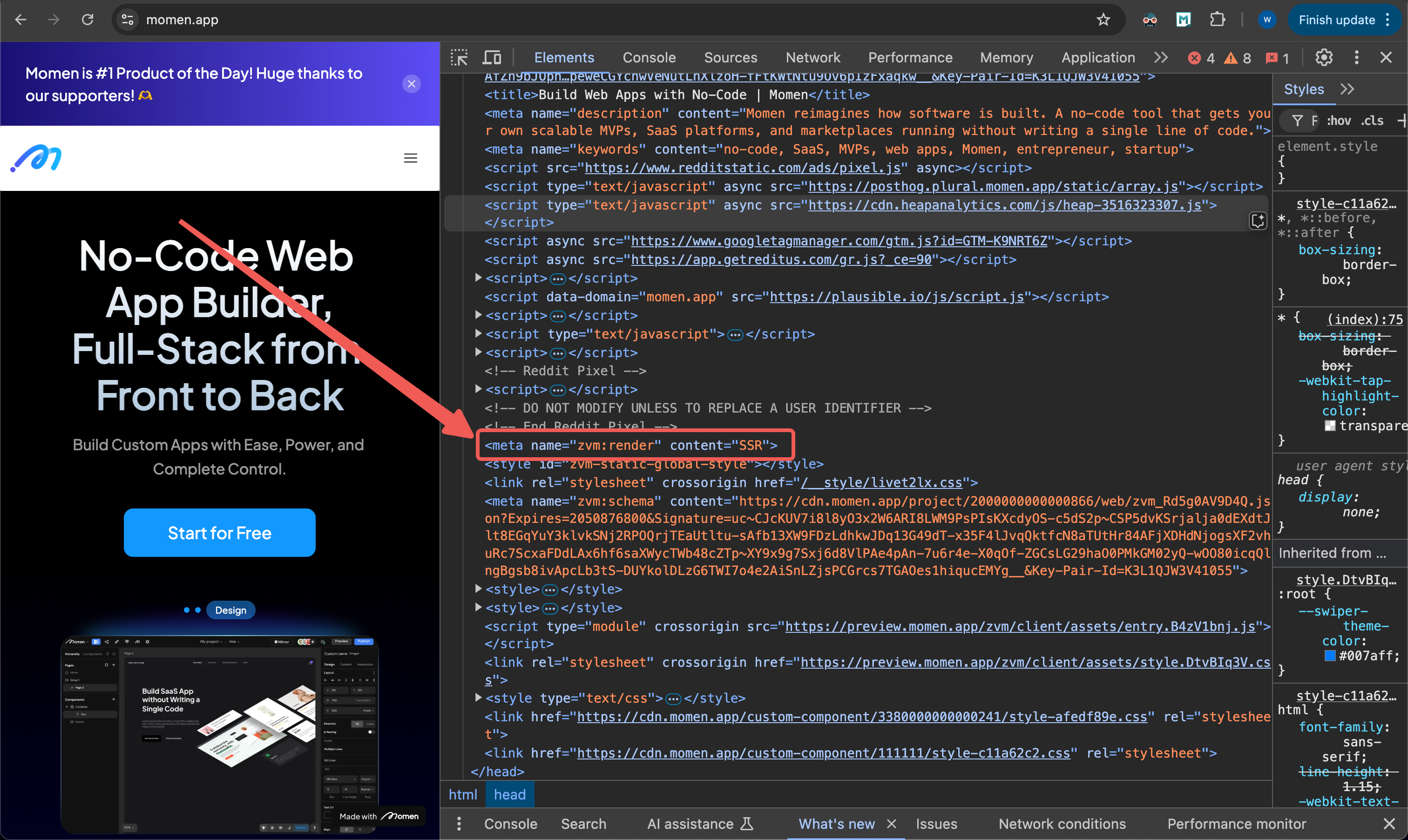
Task: Open DevTools settings gear
Action: pyautogui.click(x=1324, y=57)
